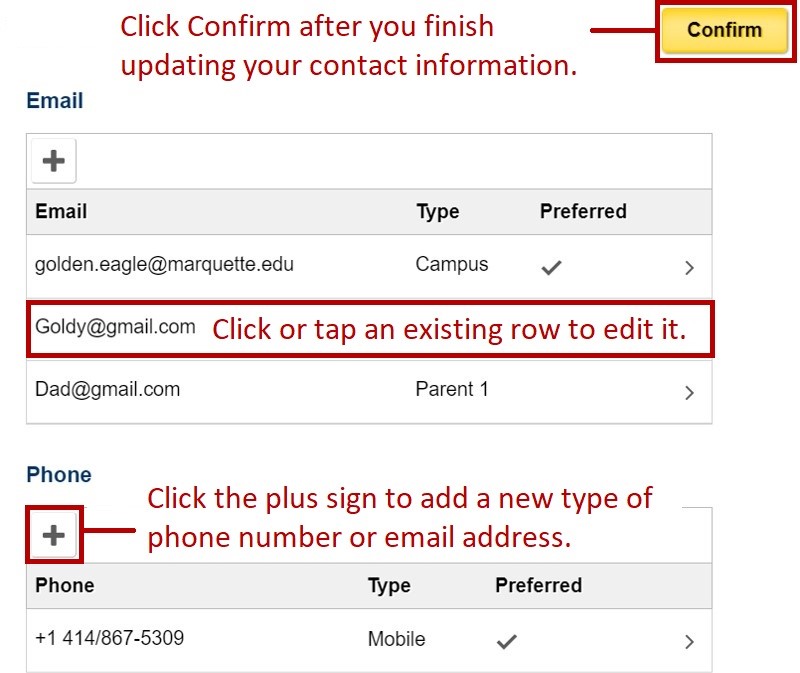Click the Type header in Phone table

coord(389,585)
